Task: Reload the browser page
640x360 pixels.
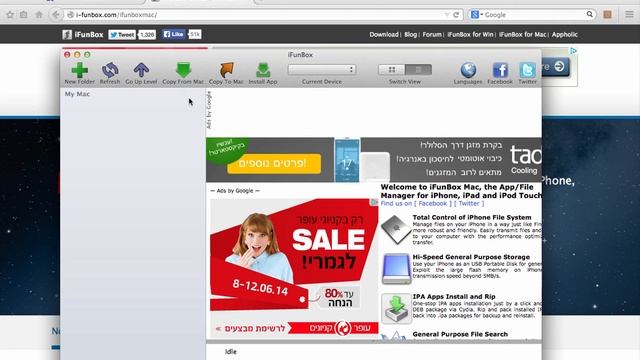Action: coord(456,15)
